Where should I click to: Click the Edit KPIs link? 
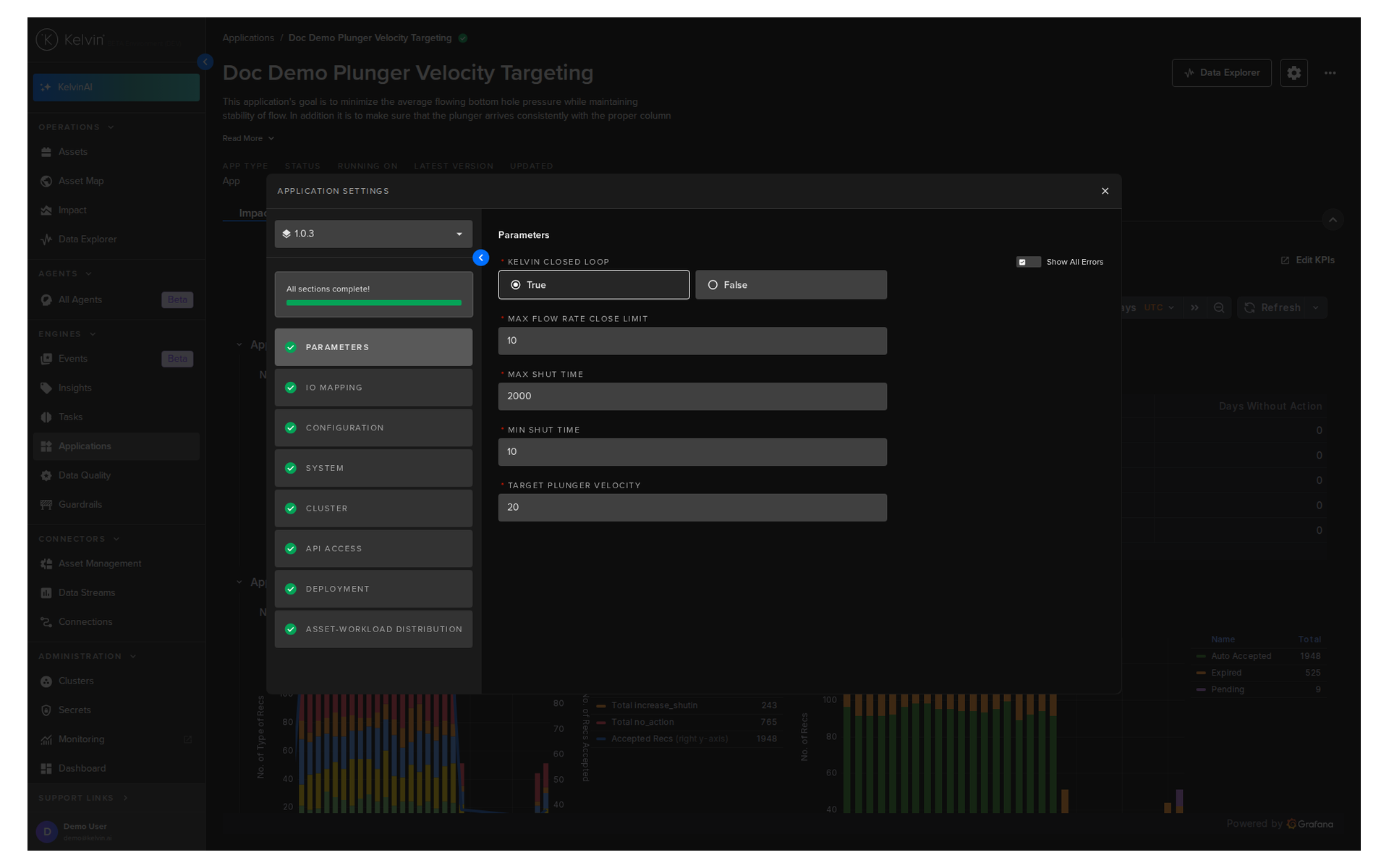1308,260
